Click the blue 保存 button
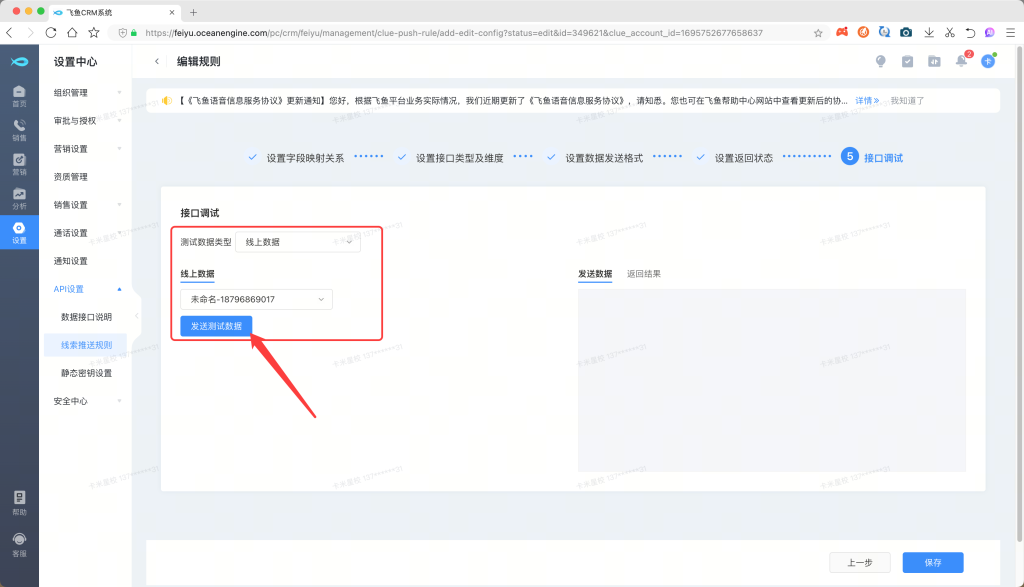This screenshot has width=1024, height=587. pyautogui.click(x=932, y=562)
